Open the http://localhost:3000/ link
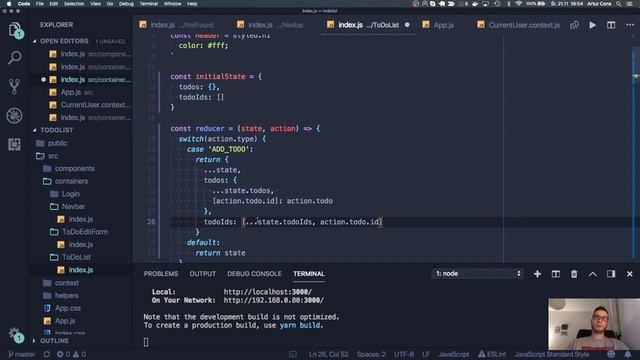This screenshot has width=640, height=360. click(268, 292)
